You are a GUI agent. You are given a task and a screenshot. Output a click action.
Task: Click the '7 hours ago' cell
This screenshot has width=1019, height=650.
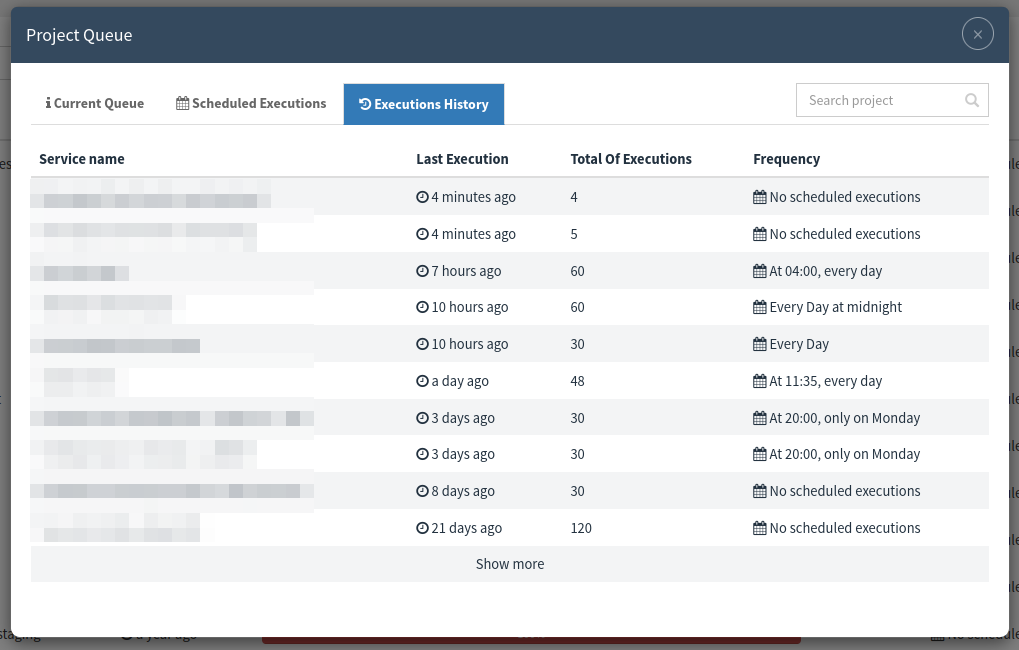click(x=459, y=271)
